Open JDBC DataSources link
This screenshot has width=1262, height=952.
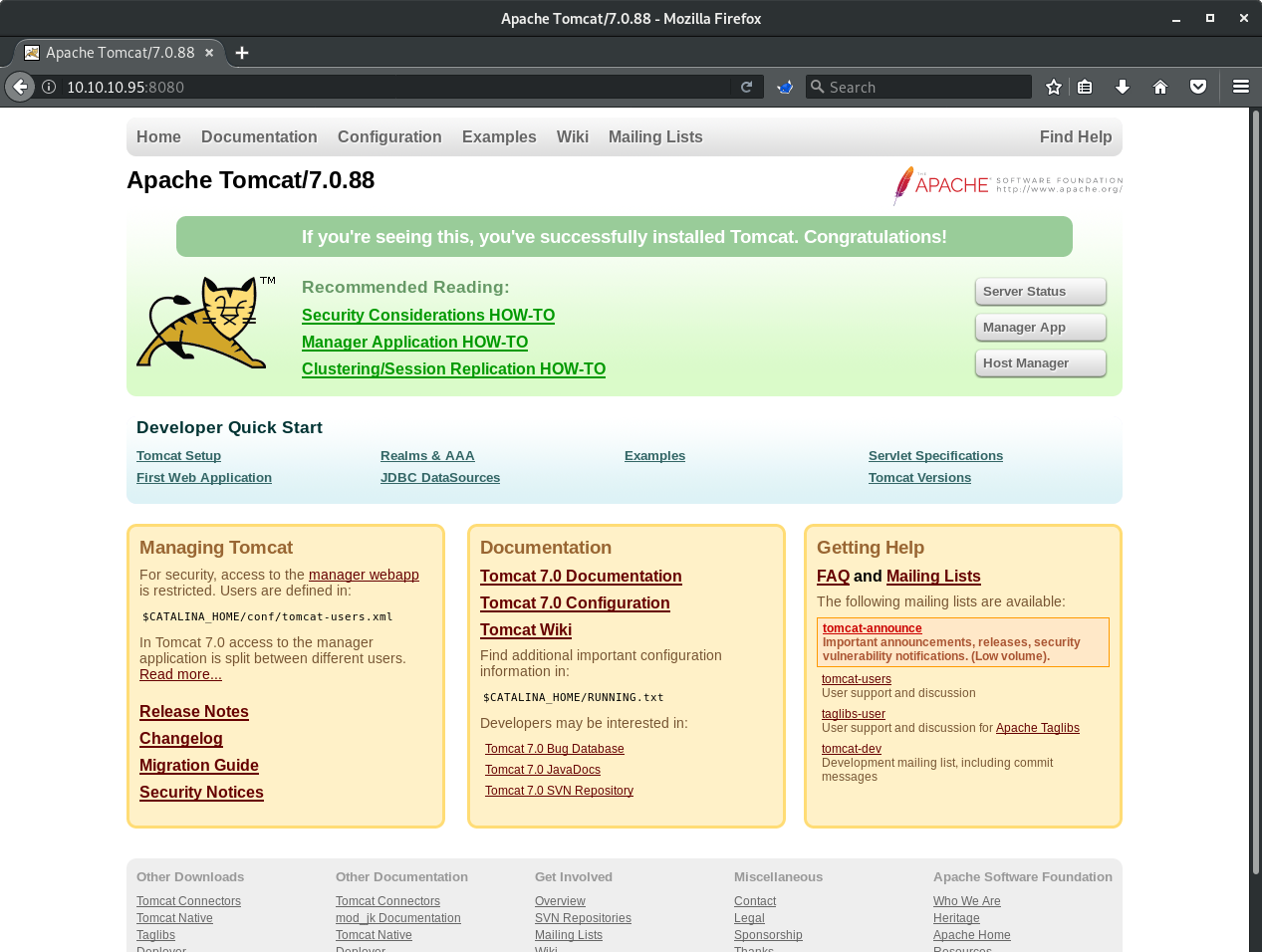click(x=440, y=478)
